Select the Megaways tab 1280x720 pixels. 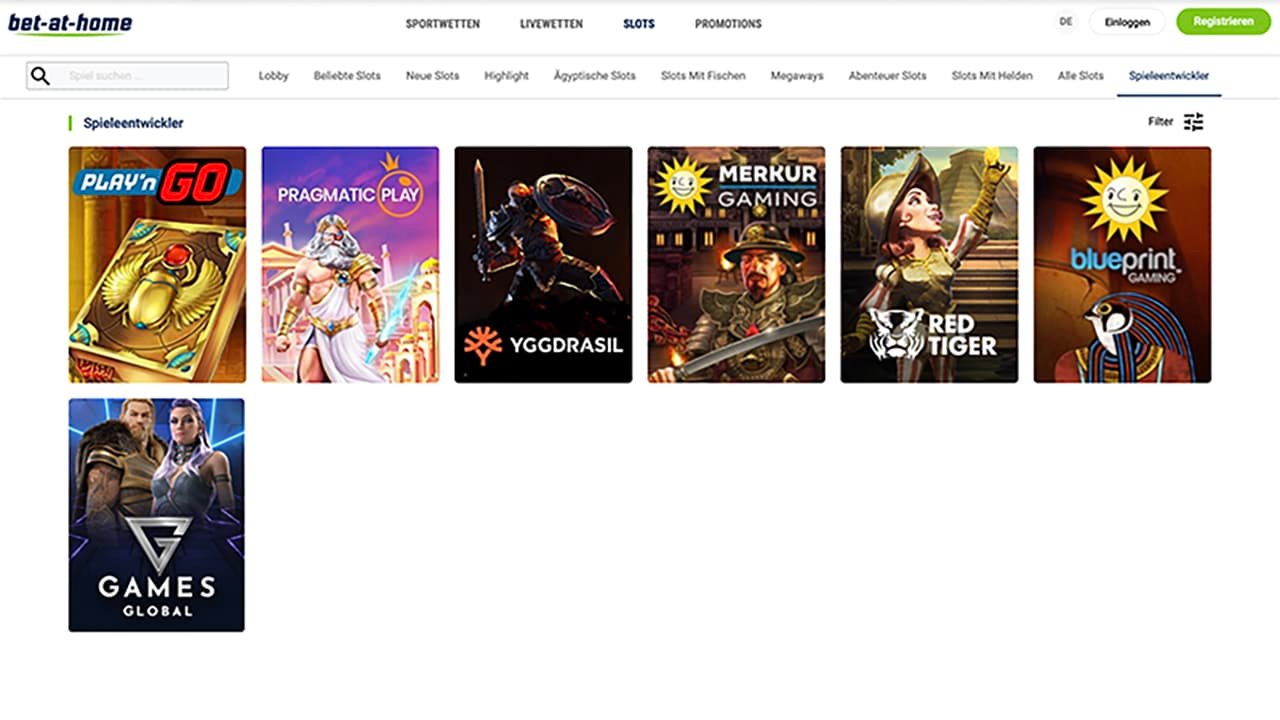796,75
